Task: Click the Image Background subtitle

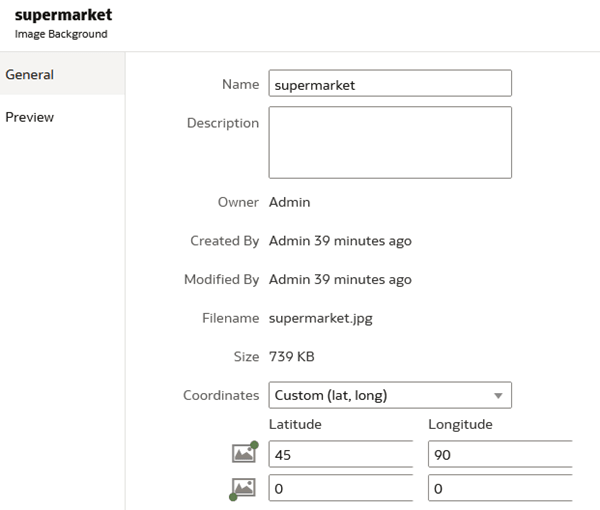Action: click(61, 34)
